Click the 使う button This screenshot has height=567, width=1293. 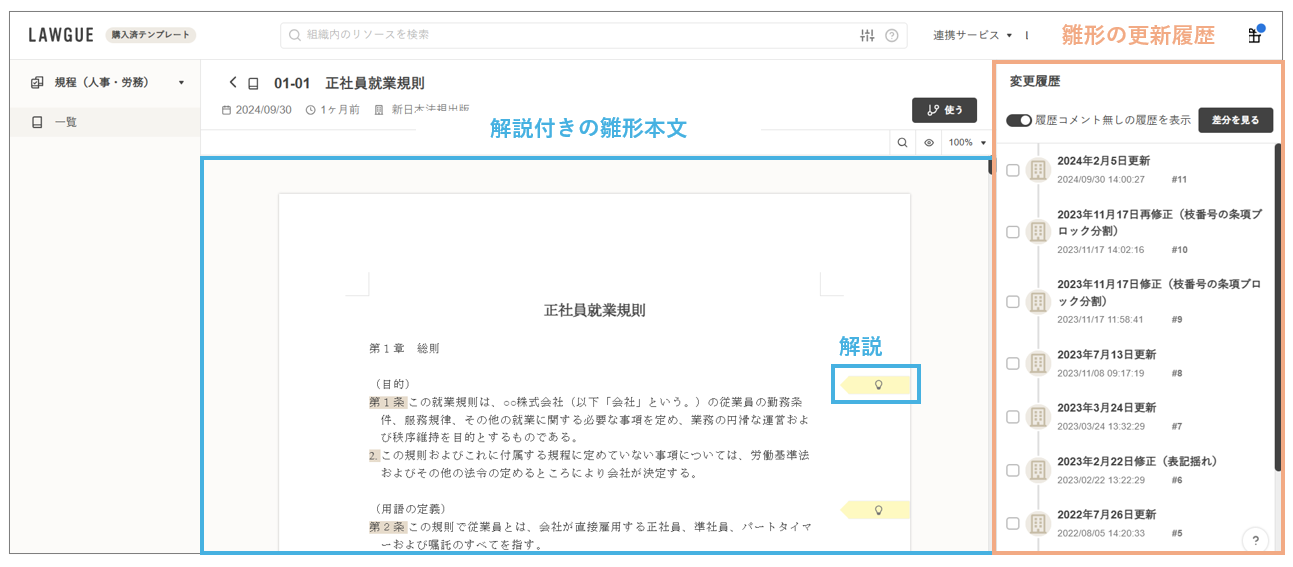tap(944, 110)
